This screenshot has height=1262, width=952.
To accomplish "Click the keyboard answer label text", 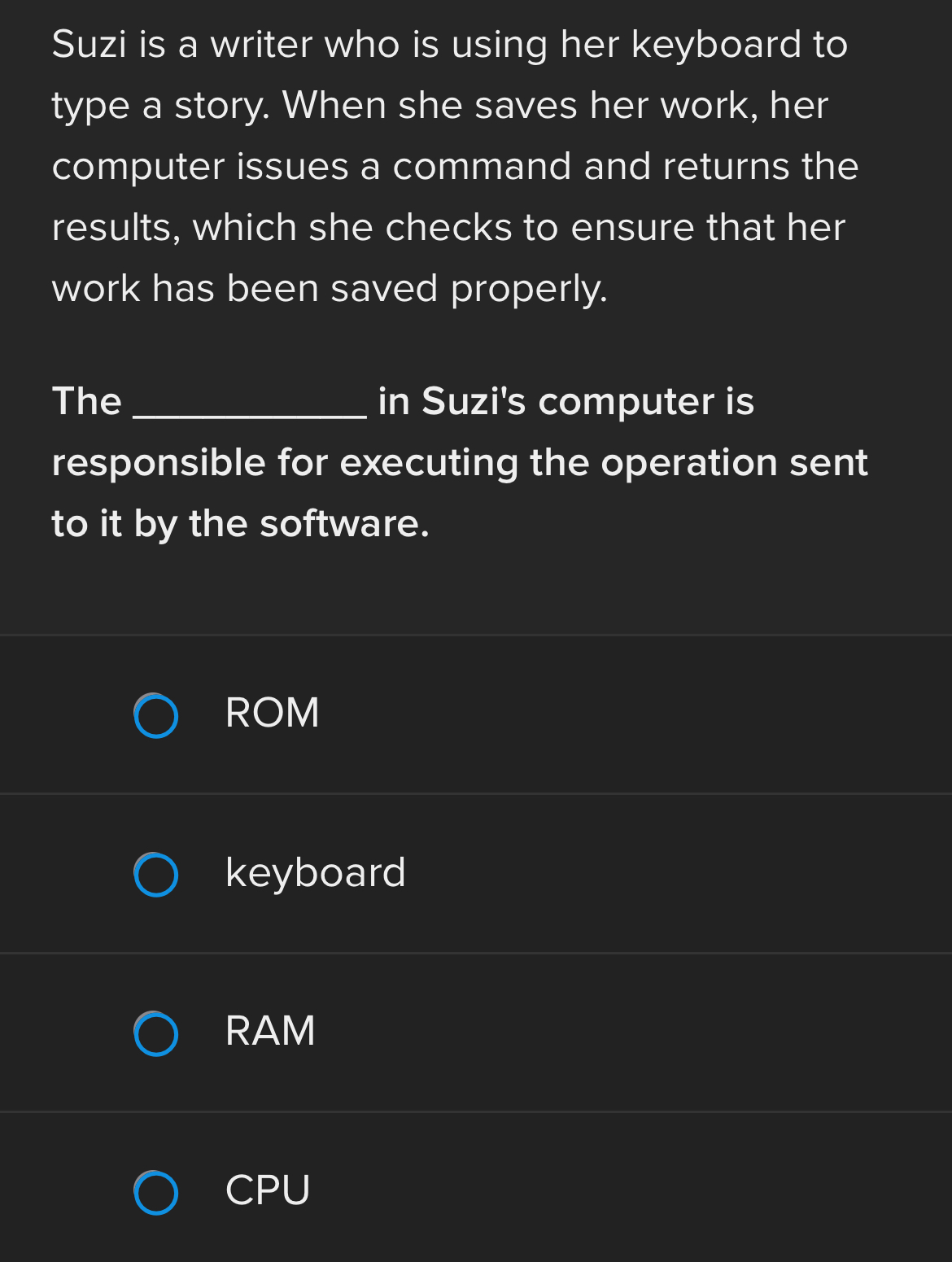I will point(315,873).
